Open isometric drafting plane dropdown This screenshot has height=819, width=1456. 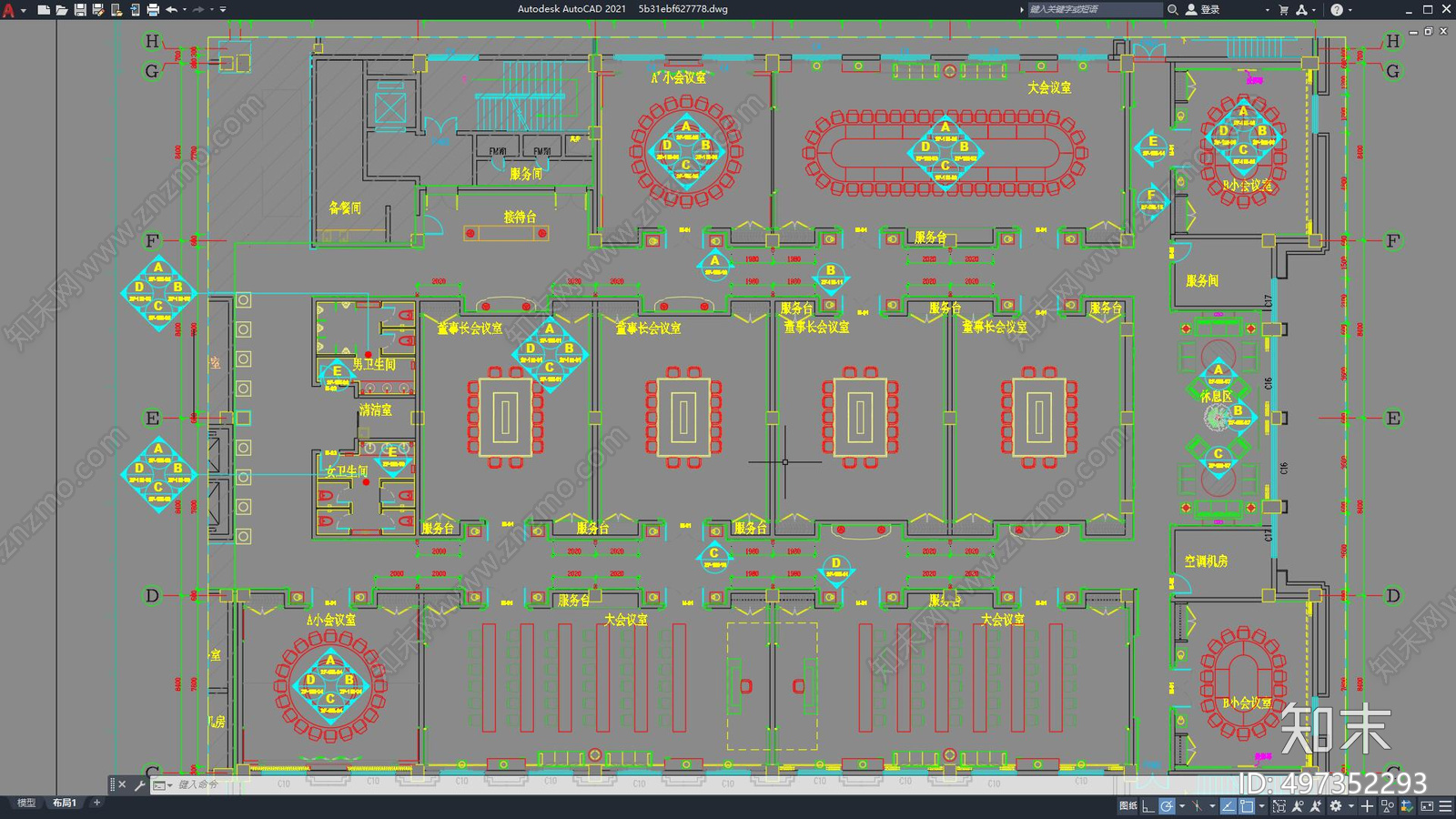pyautogui.click(x=1212, y=806)
